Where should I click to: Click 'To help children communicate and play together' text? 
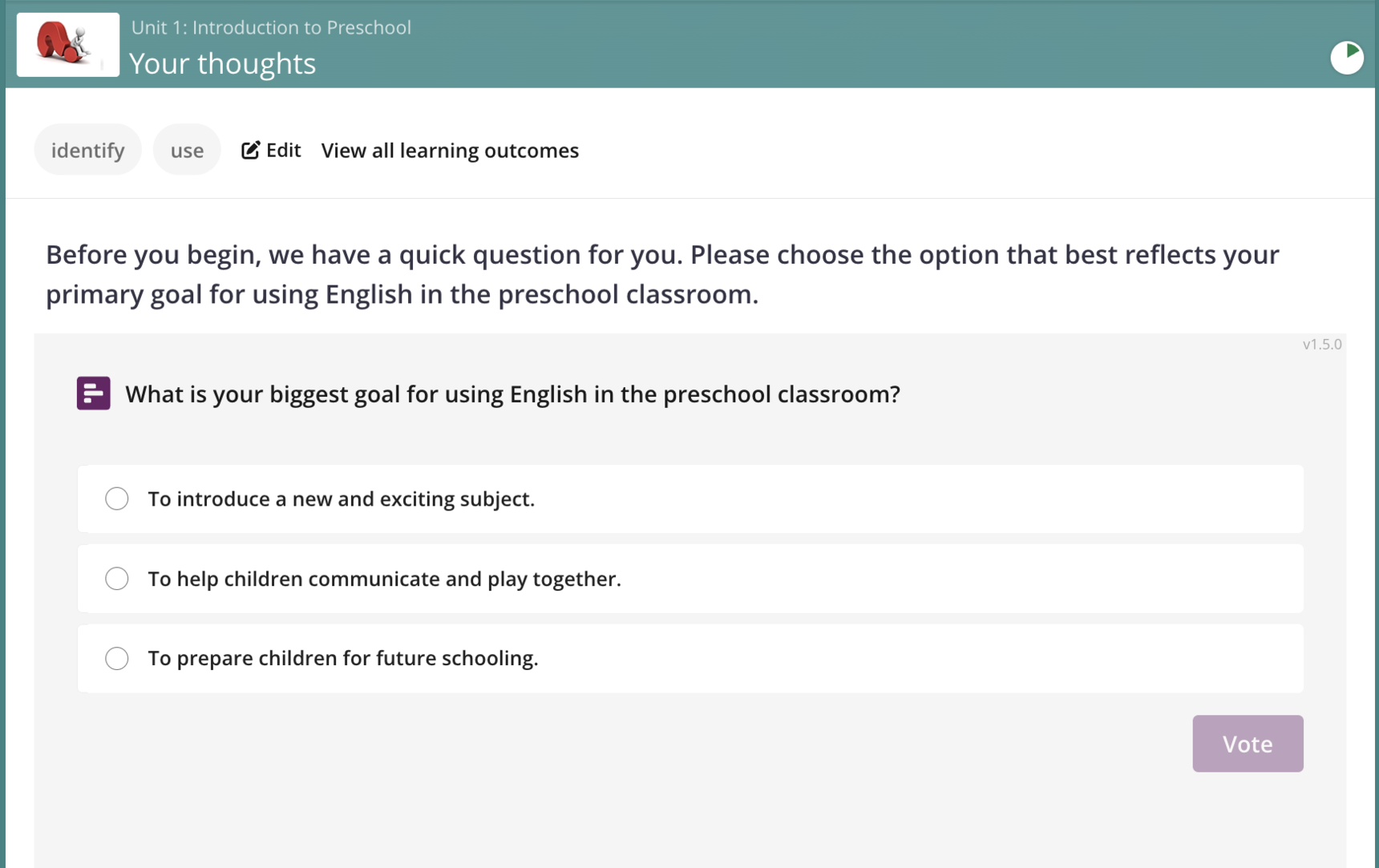[384, 579]
